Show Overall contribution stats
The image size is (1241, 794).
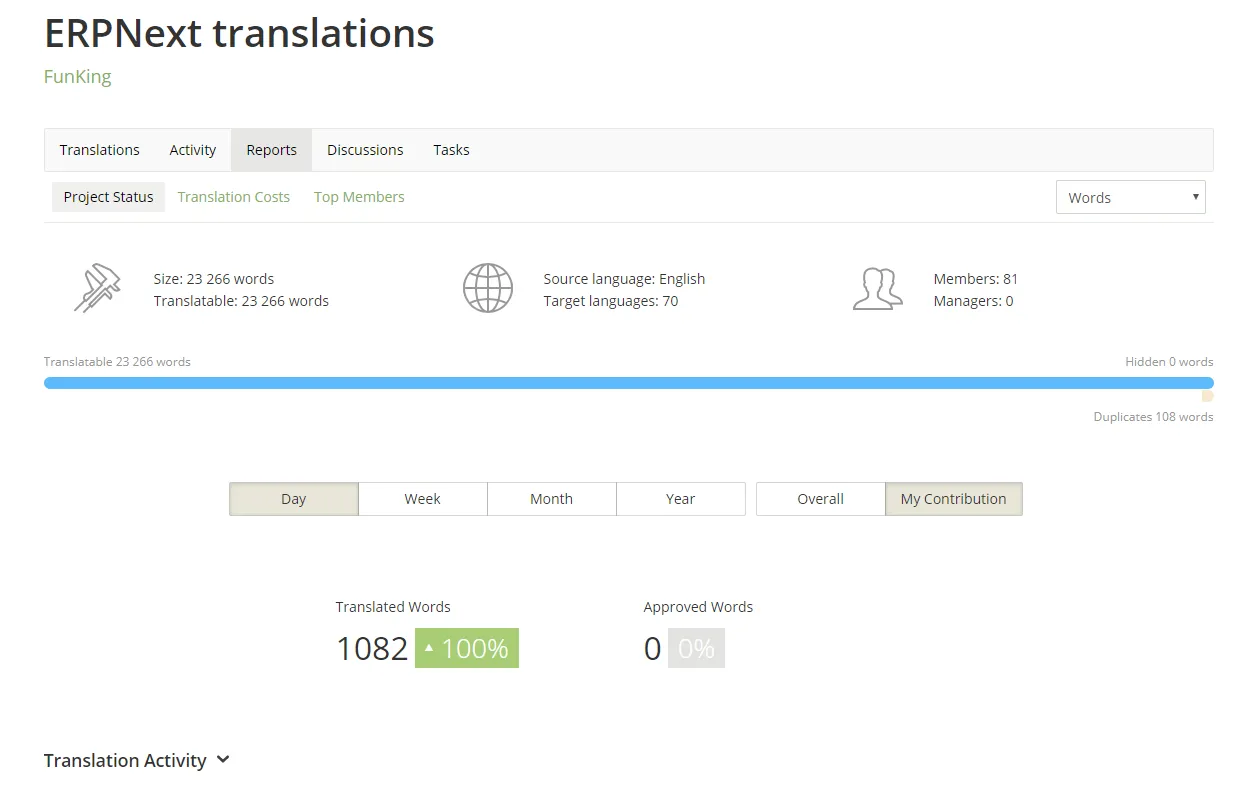click(821, 499)
